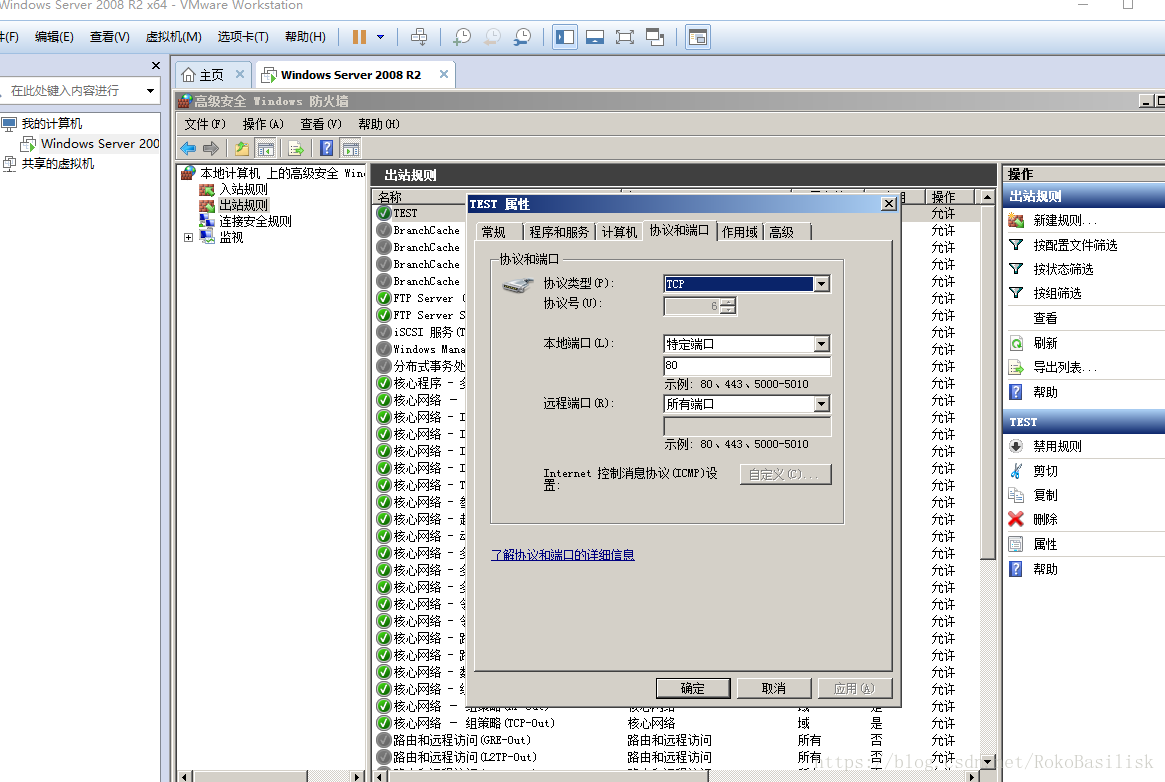Open the pause button dropdown arrow
This screenshot has height=782, width=1165.
(x=380, y=36)
